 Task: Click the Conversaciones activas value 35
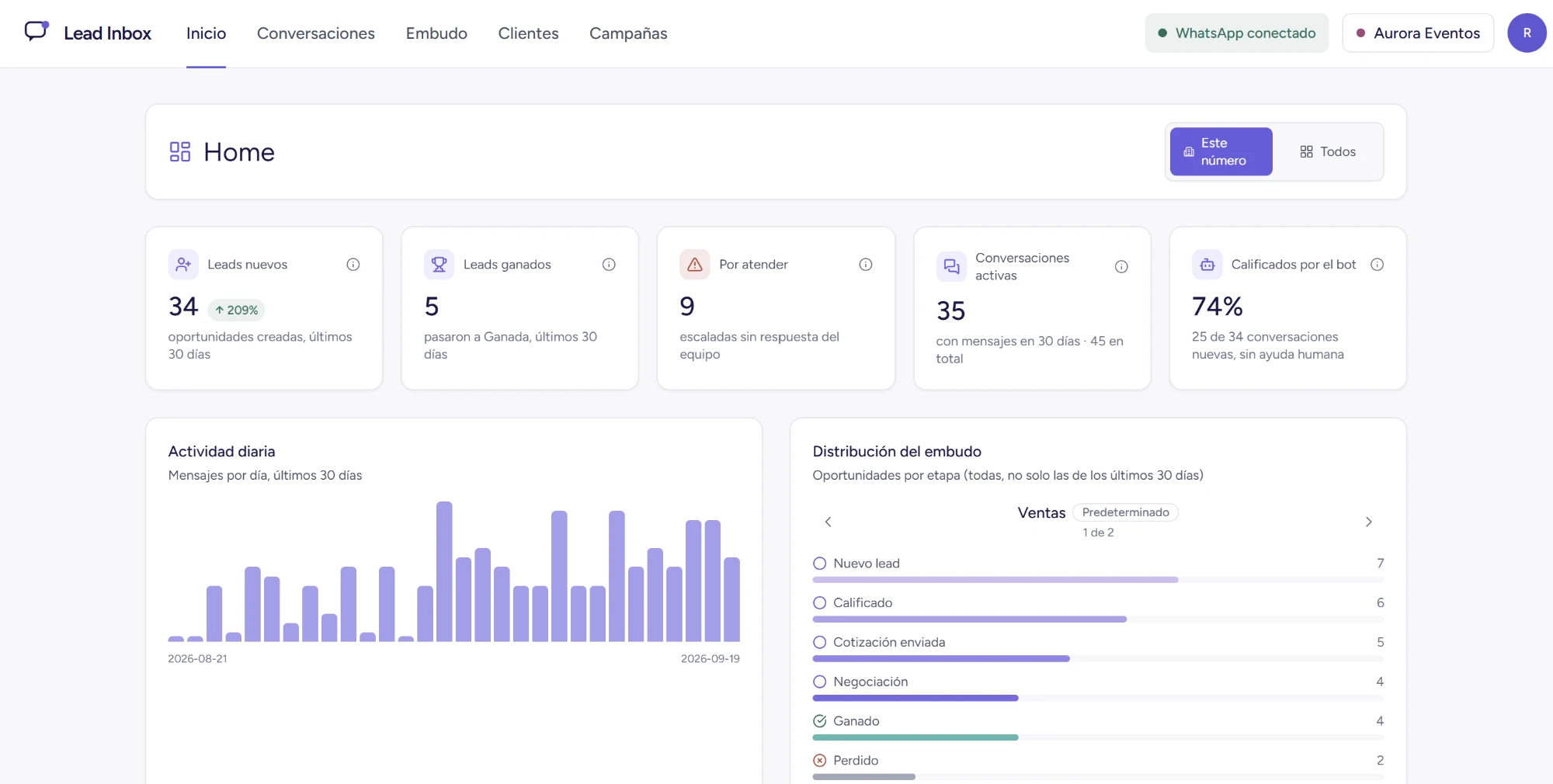950,311
